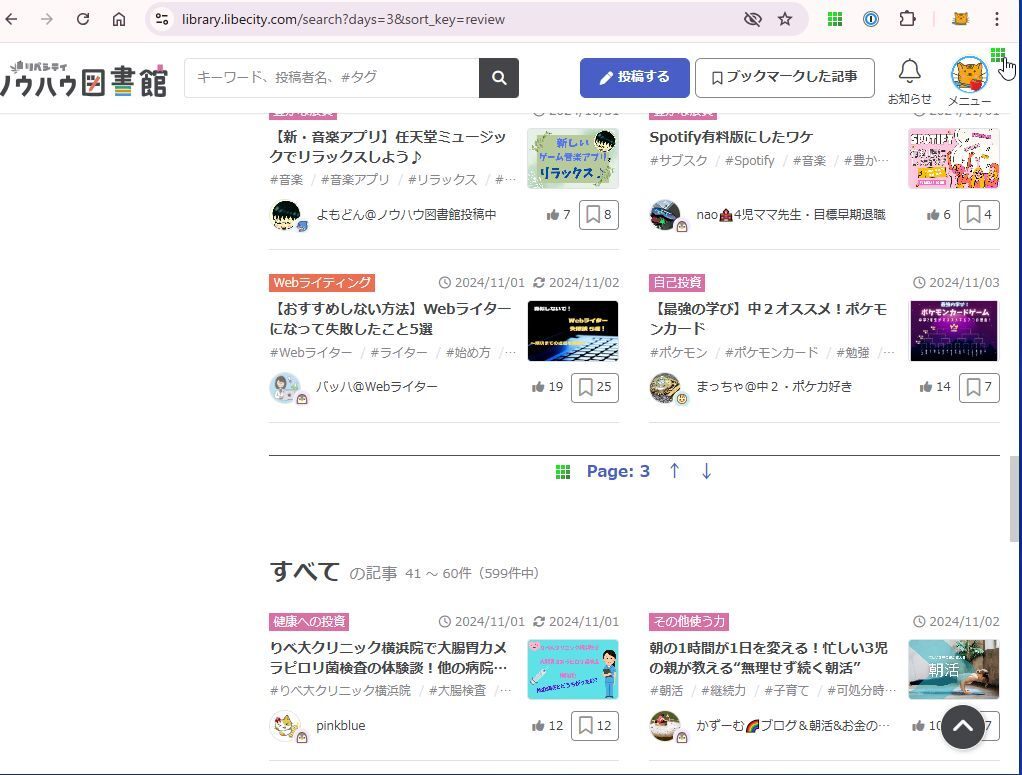Bookmark the Webライター article (25)

click(594, 387)
